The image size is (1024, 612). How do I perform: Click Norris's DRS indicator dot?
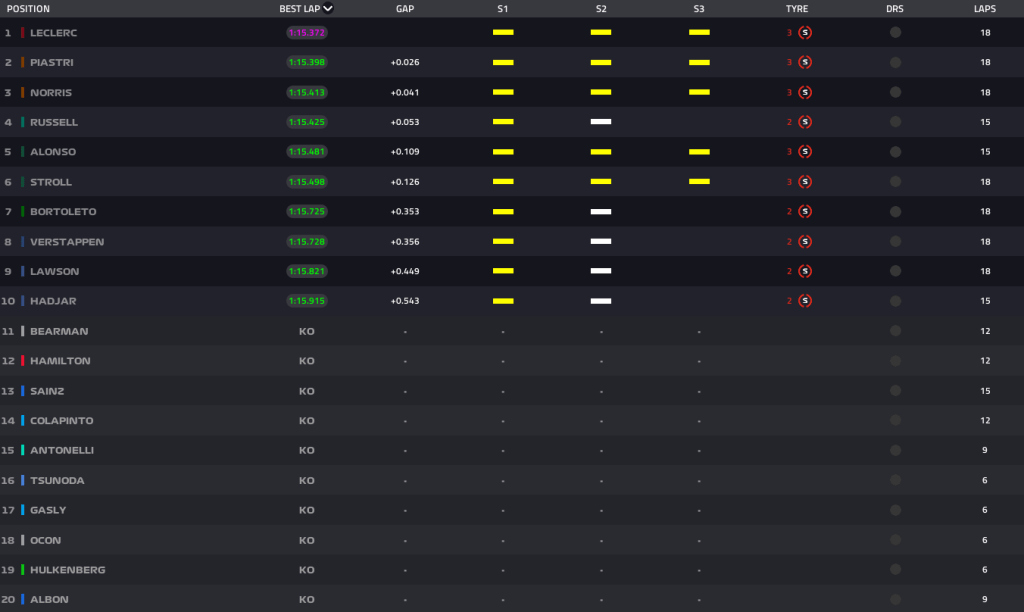coord(895,92)
